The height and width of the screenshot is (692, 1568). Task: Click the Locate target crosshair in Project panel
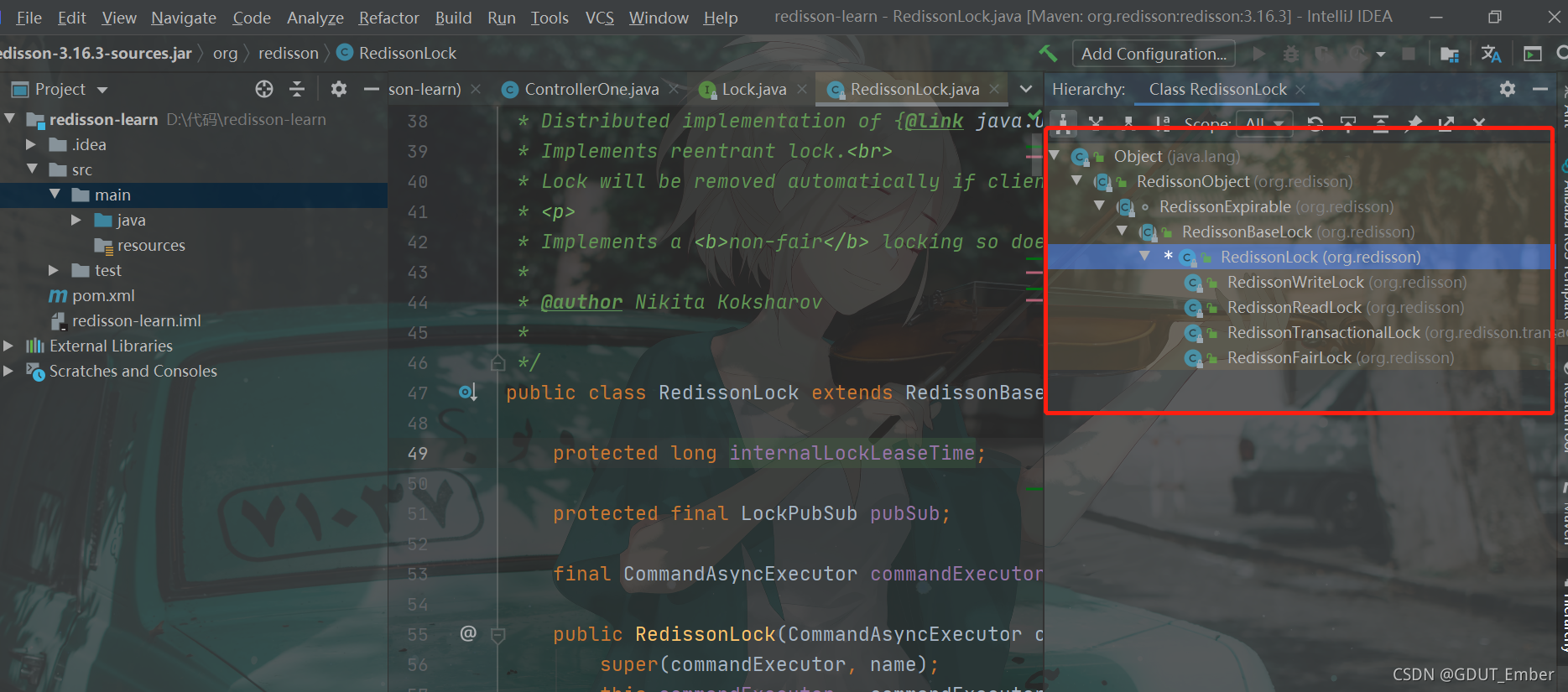coord(264,89)
